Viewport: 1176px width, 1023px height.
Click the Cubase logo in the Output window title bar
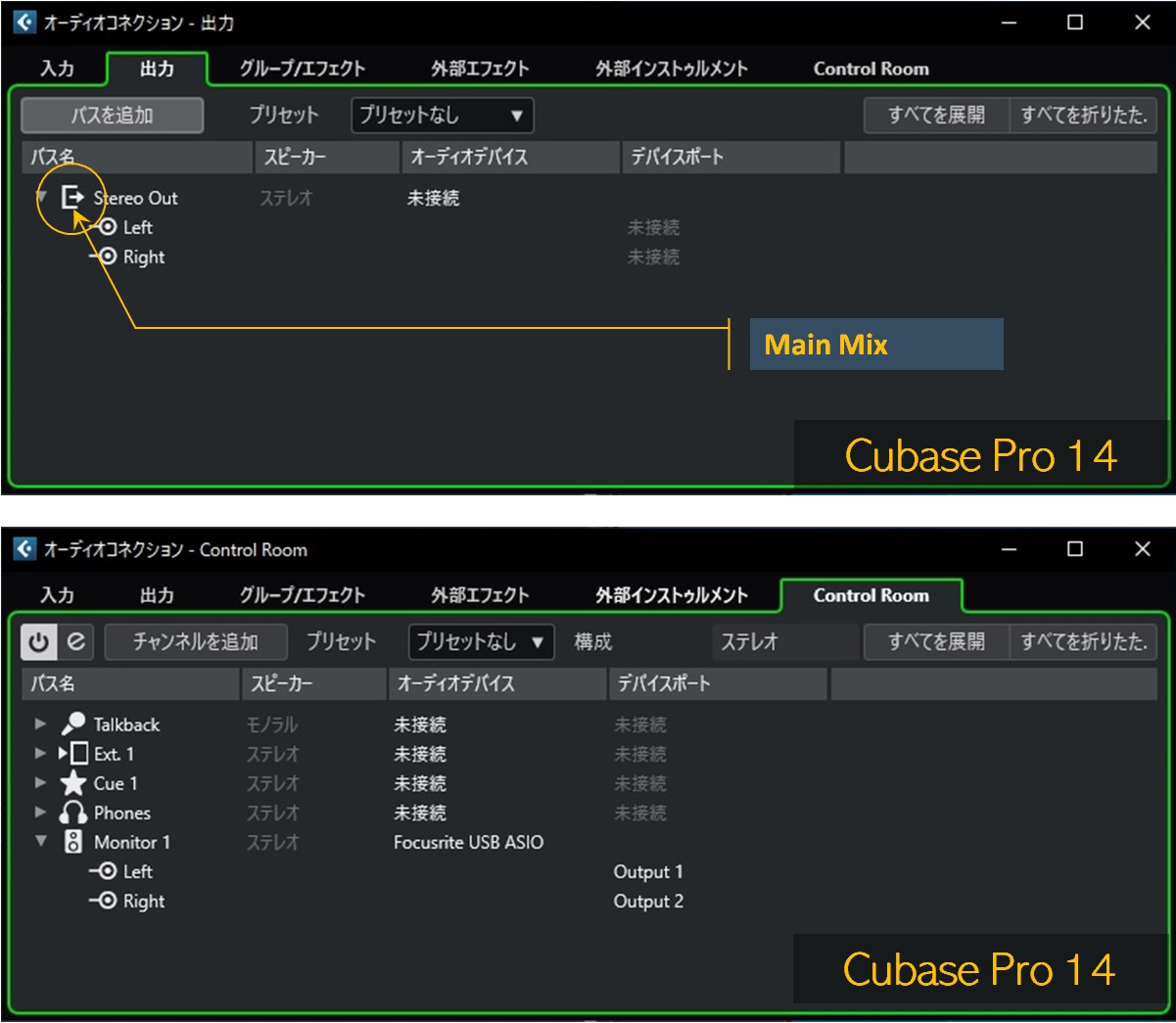pos(24,22)
